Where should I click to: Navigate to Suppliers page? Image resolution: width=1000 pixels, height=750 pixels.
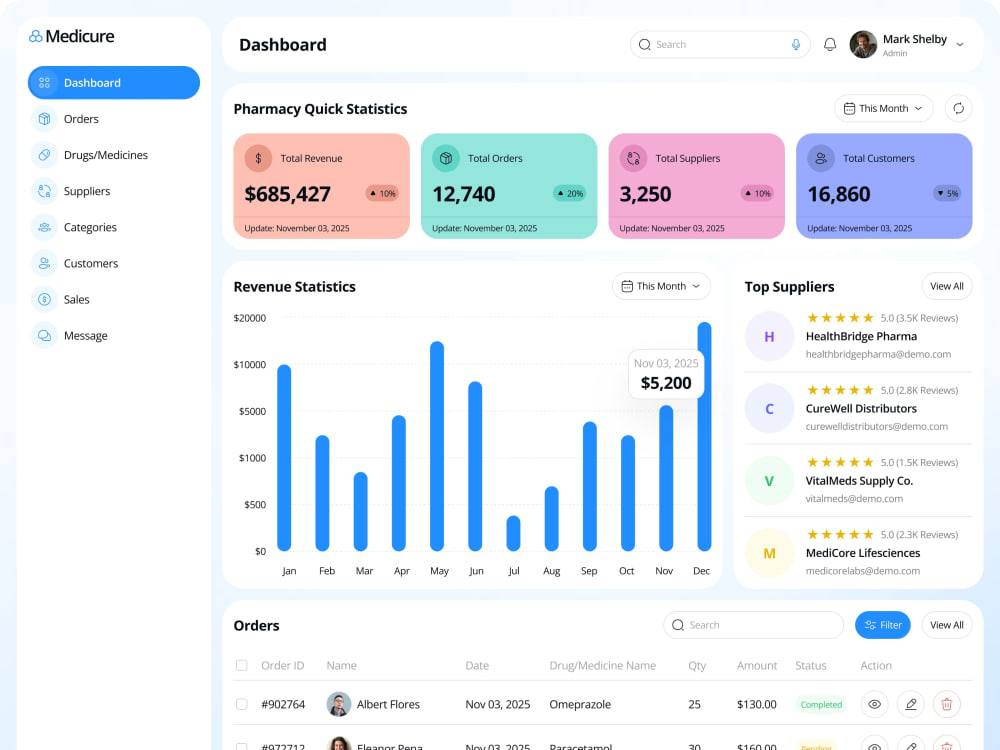(x=87, y=191)
